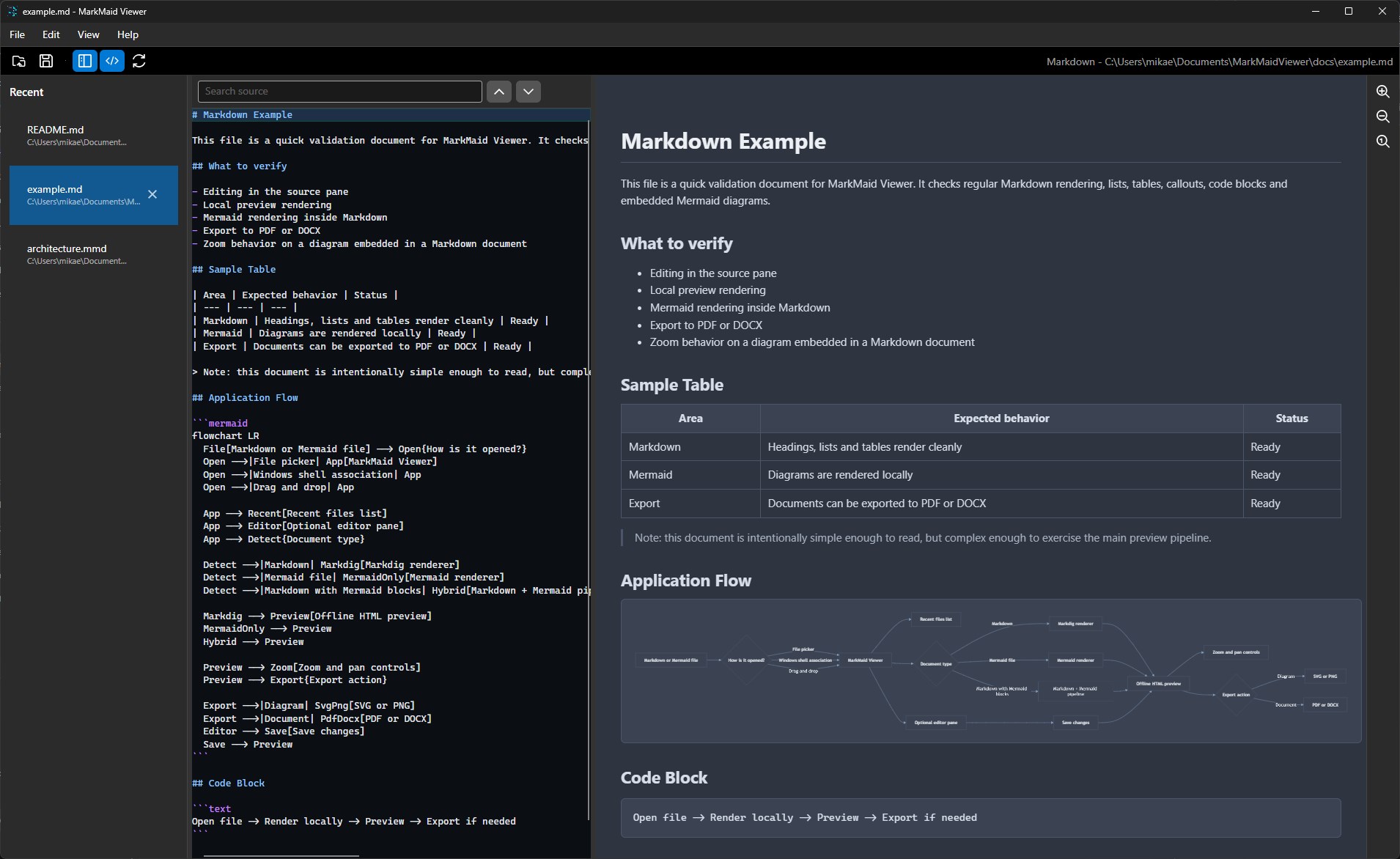Refresh the preview with the reload icon
1400x859 pixels.
pos(139,61)
